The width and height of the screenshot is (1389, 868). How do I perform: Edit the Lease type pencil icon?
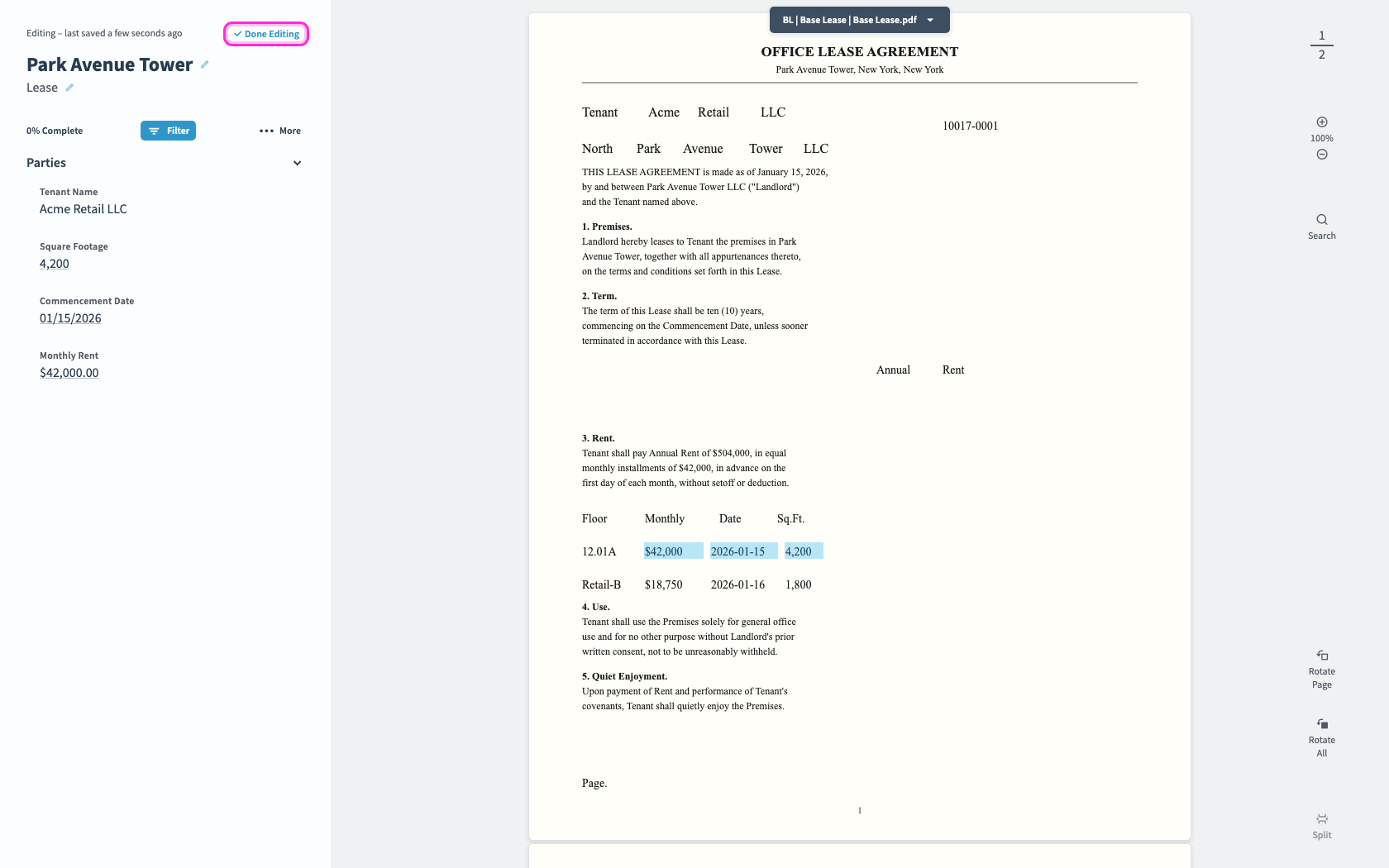tap(69, 88)
